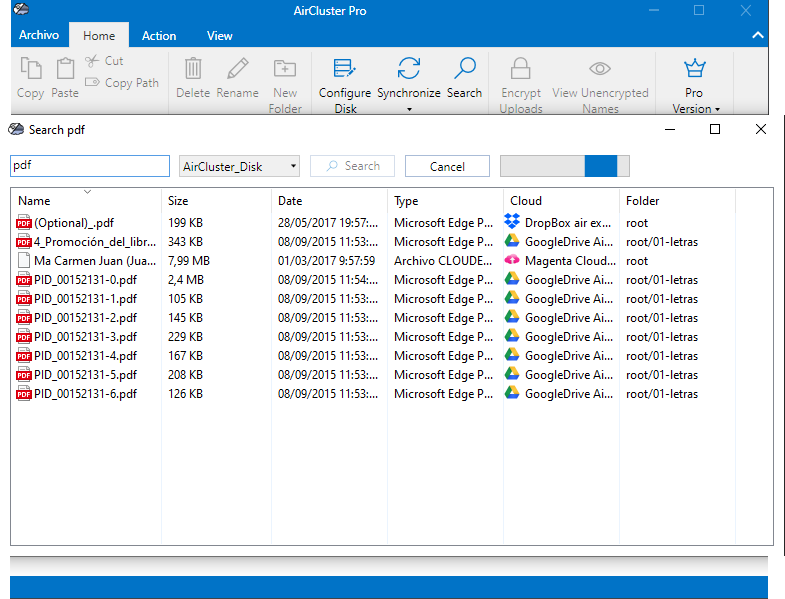
Task: Click the Encrypt Uploads padlock icon
Action: (521, 68)
